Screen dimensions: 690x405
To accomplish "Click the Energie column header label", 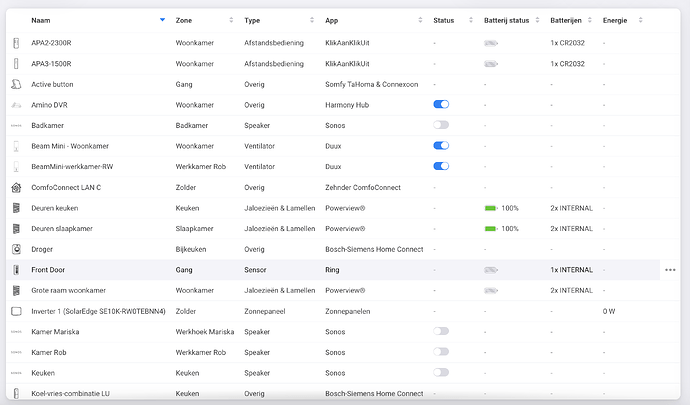I will [615, 20].
